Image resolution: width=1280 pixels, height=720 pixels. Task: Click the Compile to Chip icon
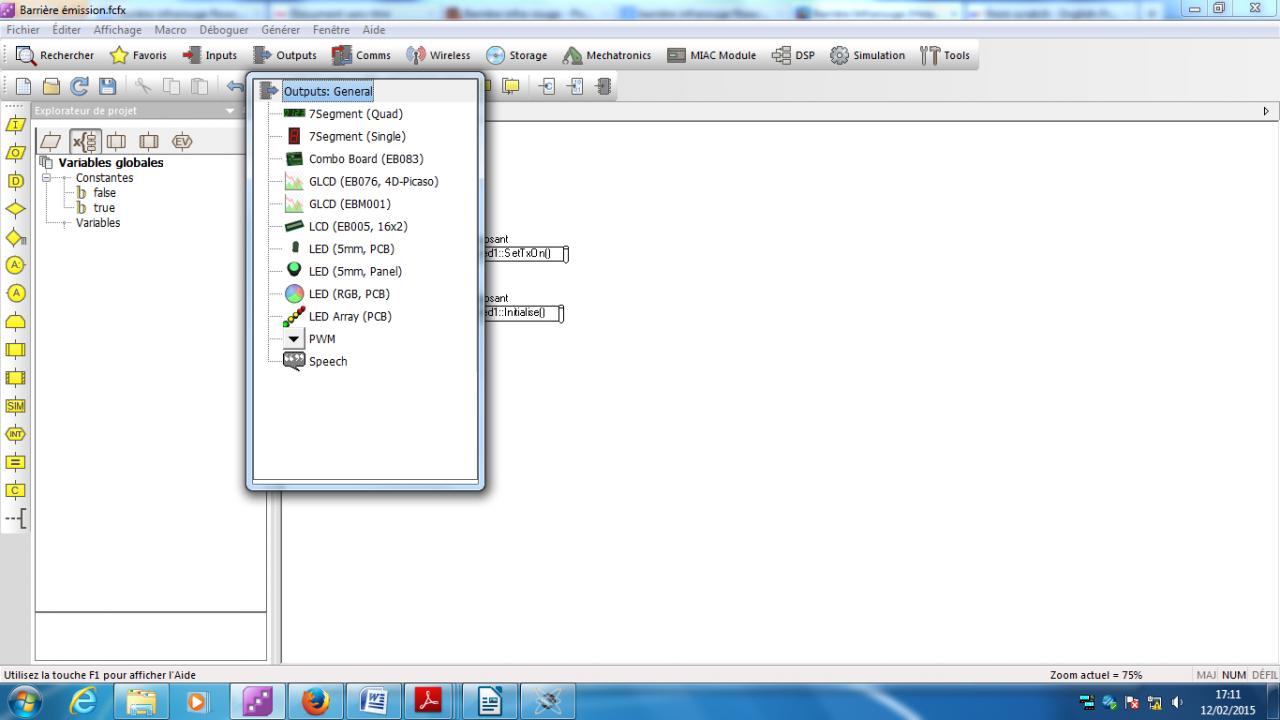(604, 87)
